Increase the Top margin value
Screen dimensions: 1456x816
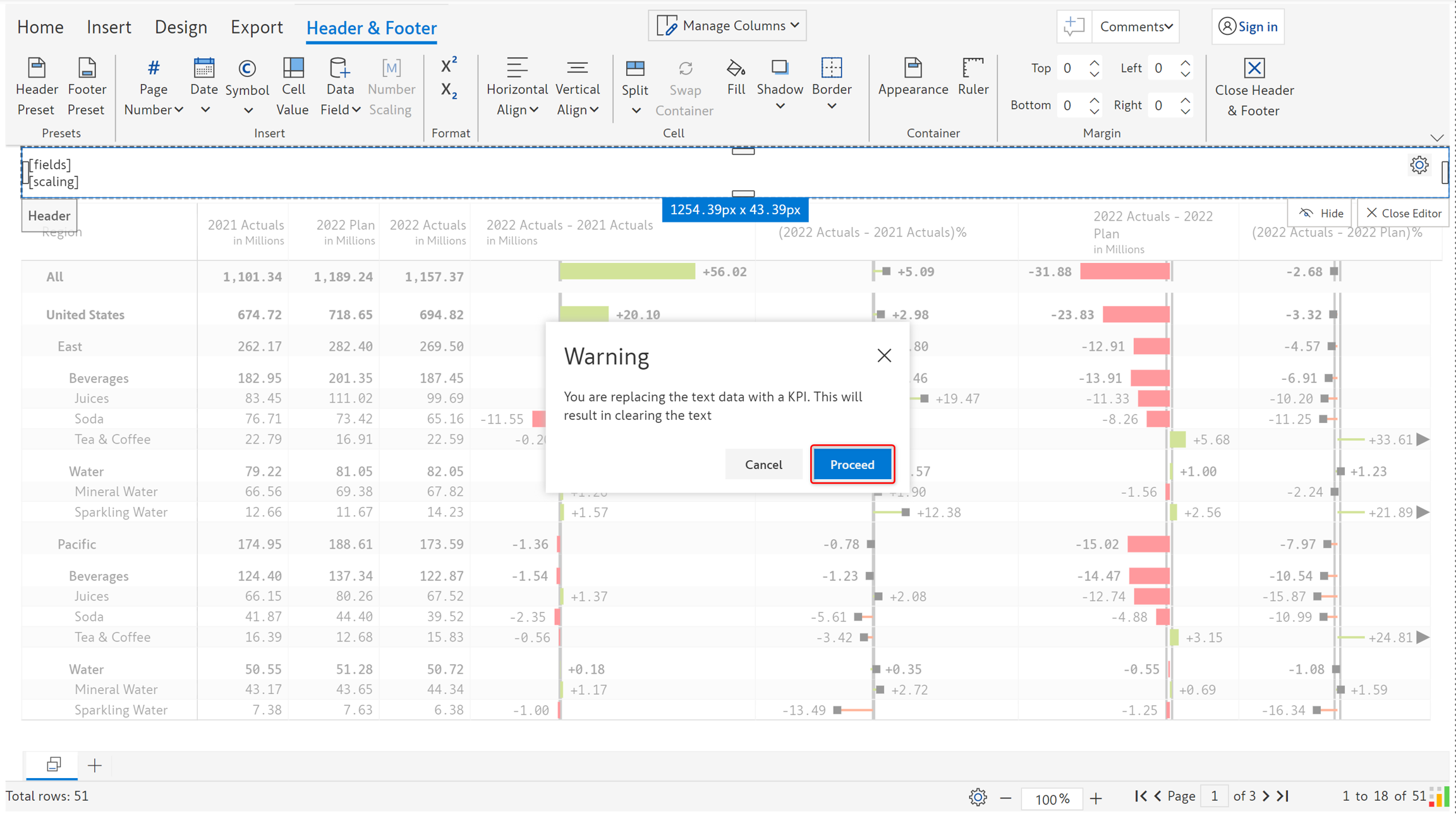click(1095, 63)
